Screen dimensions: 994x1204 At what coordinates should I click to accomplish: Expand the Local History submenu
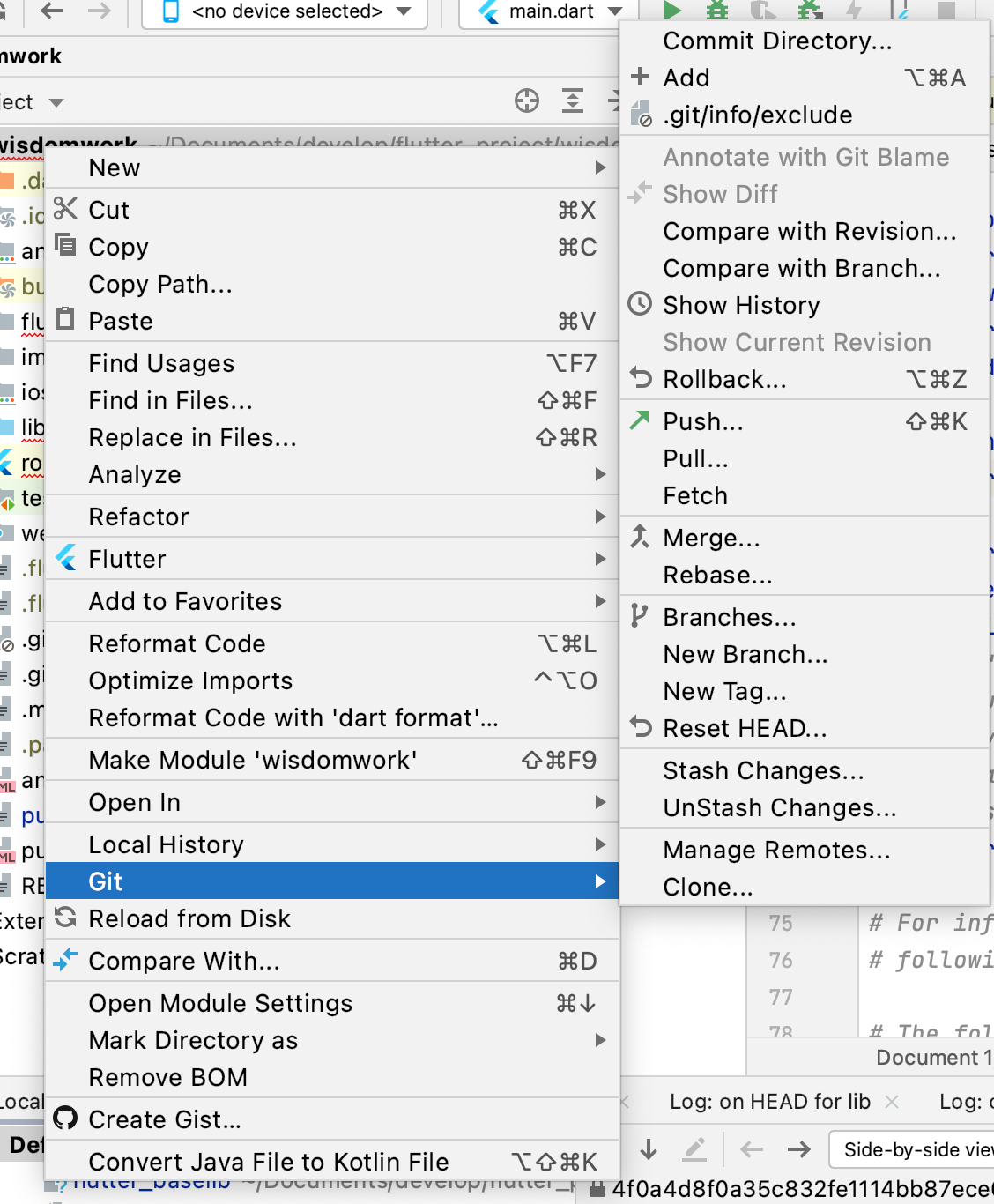pos(331,844)
